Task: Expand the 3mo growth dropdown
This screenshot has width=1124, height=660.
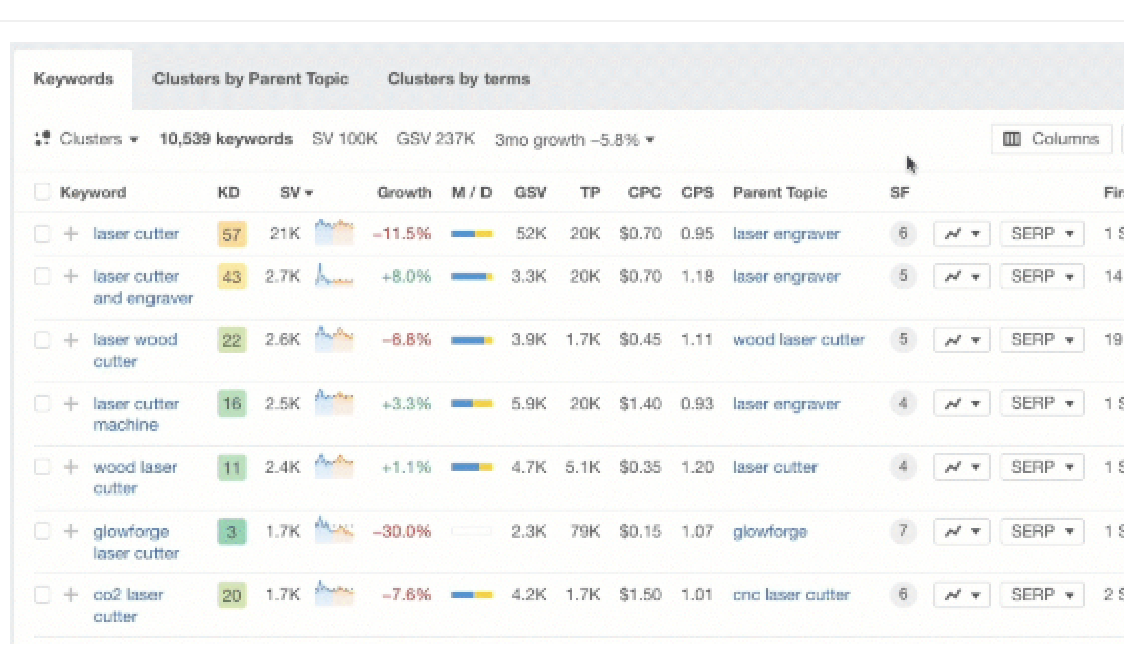Action: click(x=575, y=140)
